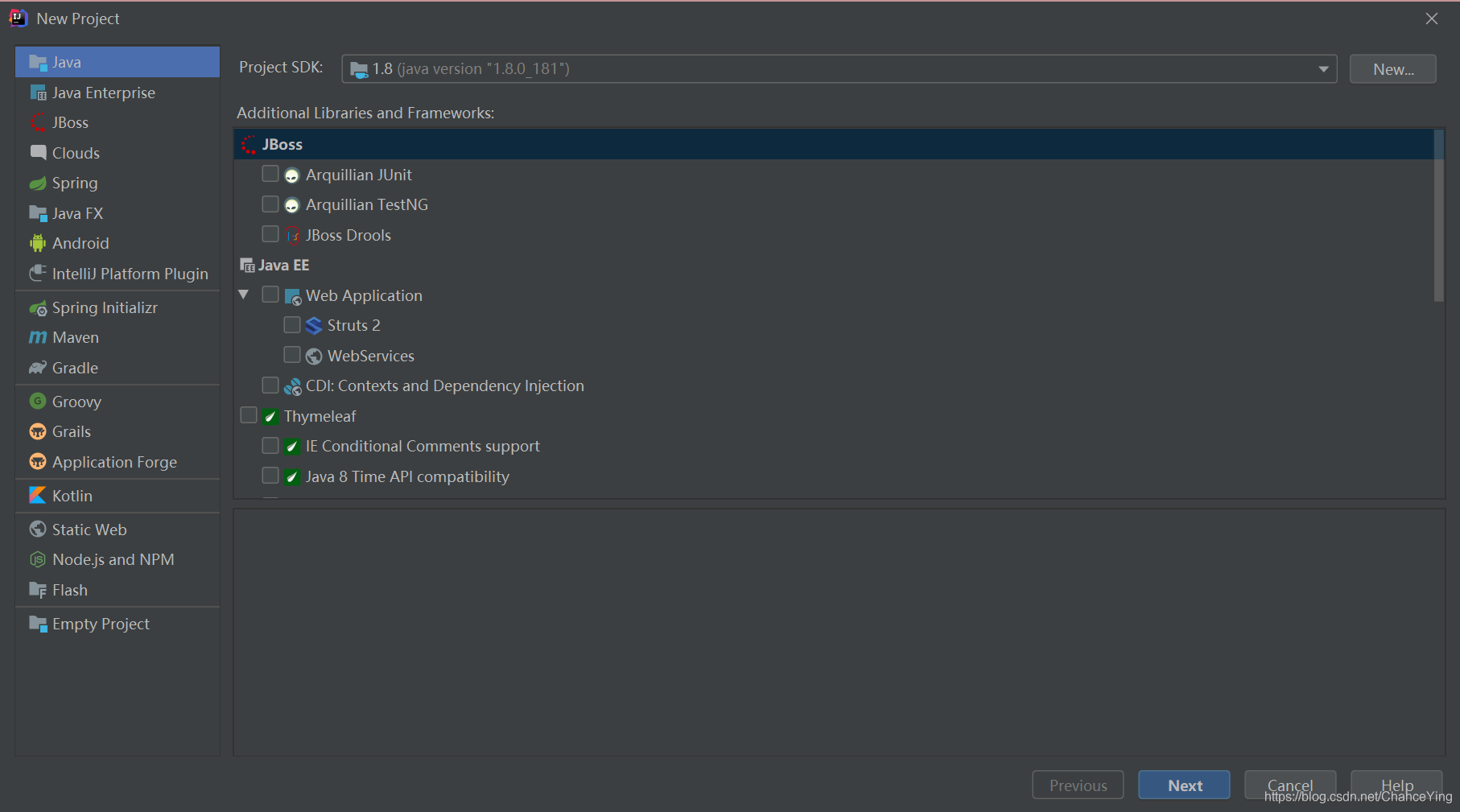Screen dimensions: 1460x812
Task: Select the JBoss group header row
Action: [834, 144]
